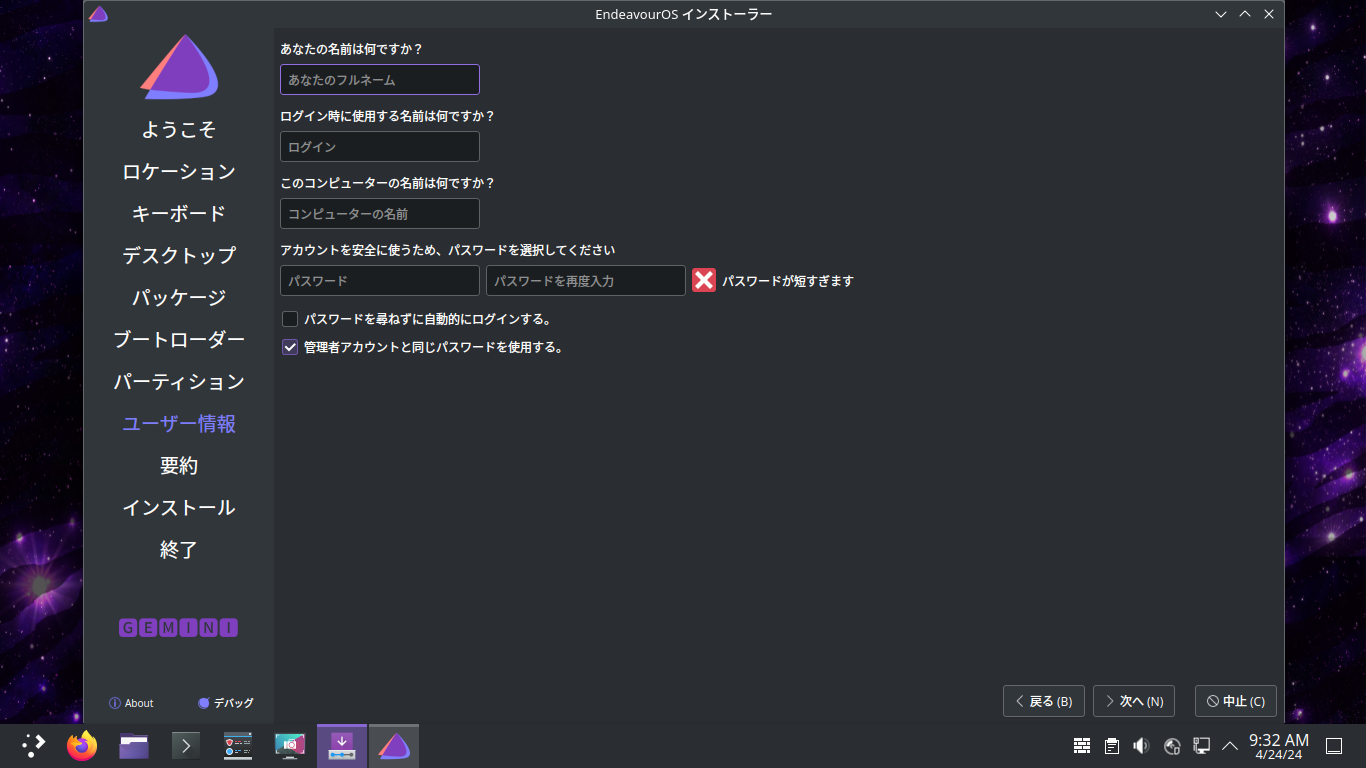Open the clock showing 9:32 AM
The width and height of the screenshot is (1366, 768).
[x=1279, y=746]
